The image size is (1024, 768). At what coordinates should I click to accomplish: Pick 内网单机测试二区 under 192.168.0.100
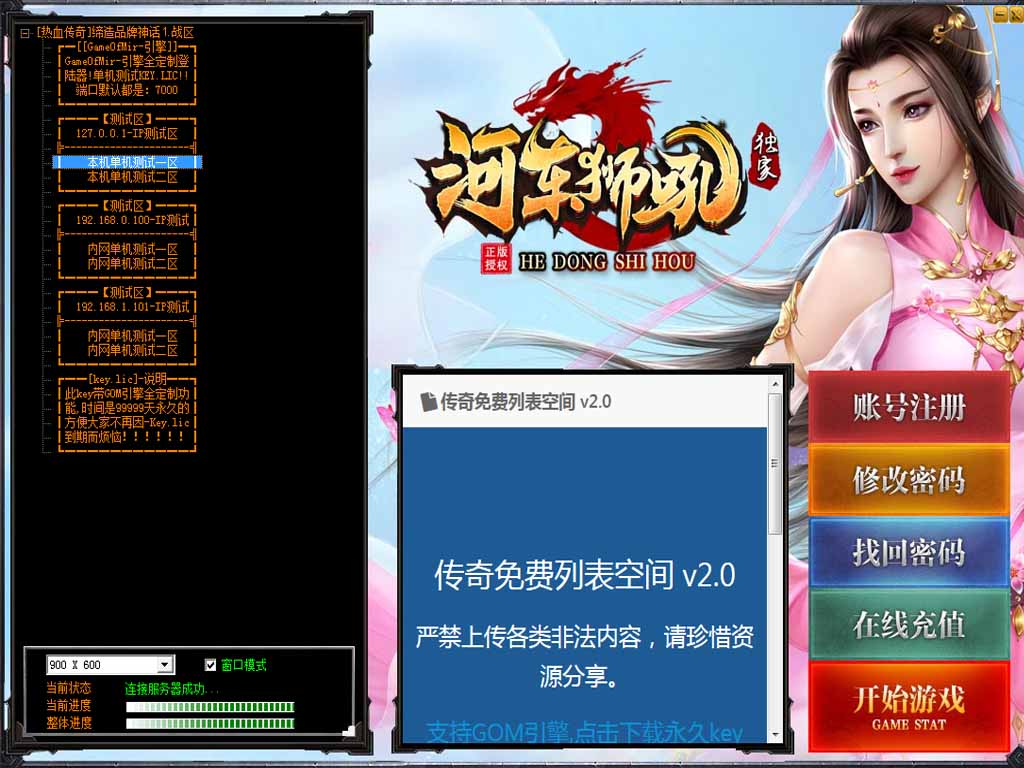(x=133, y=263)
